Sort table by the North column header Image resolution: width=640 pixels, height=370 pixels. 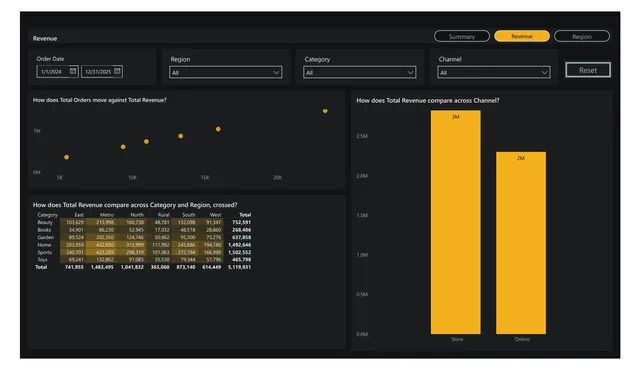tap(137, 215)
